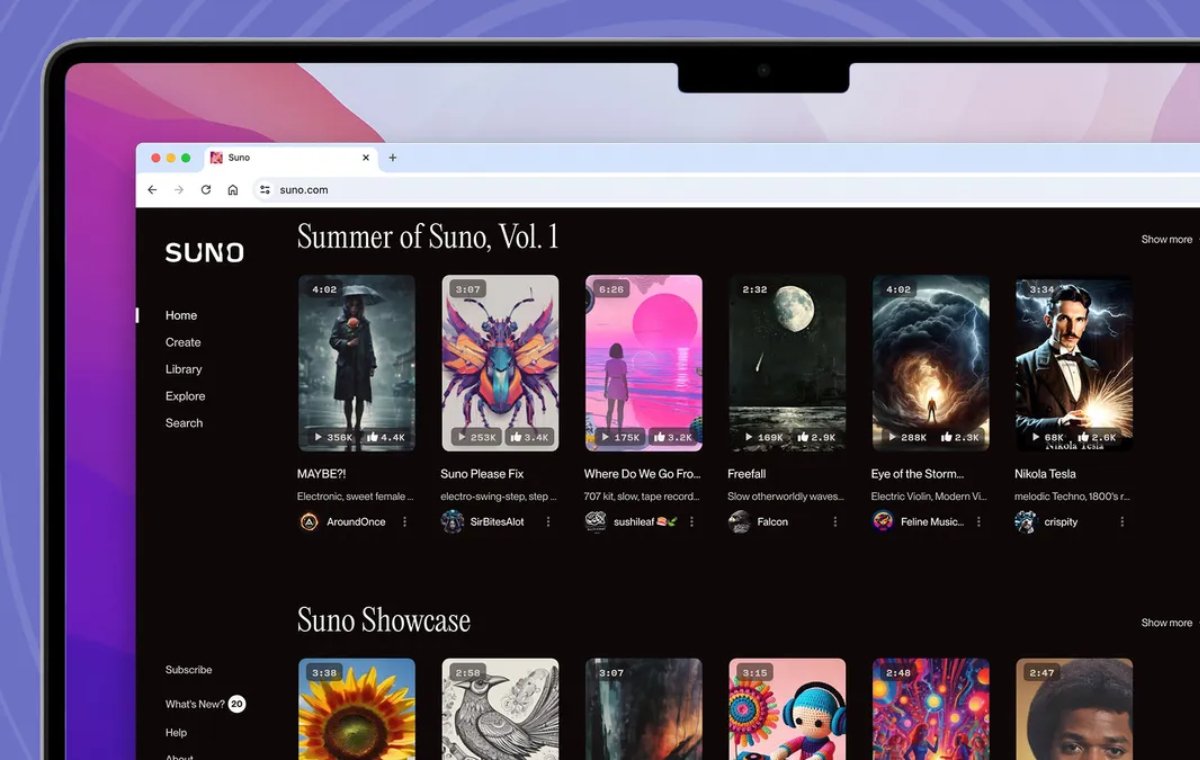Image resolution: width=1200 pixels, height=760 pixels.
Task: Open Create in the sidebar
Action: coord(183,342)
